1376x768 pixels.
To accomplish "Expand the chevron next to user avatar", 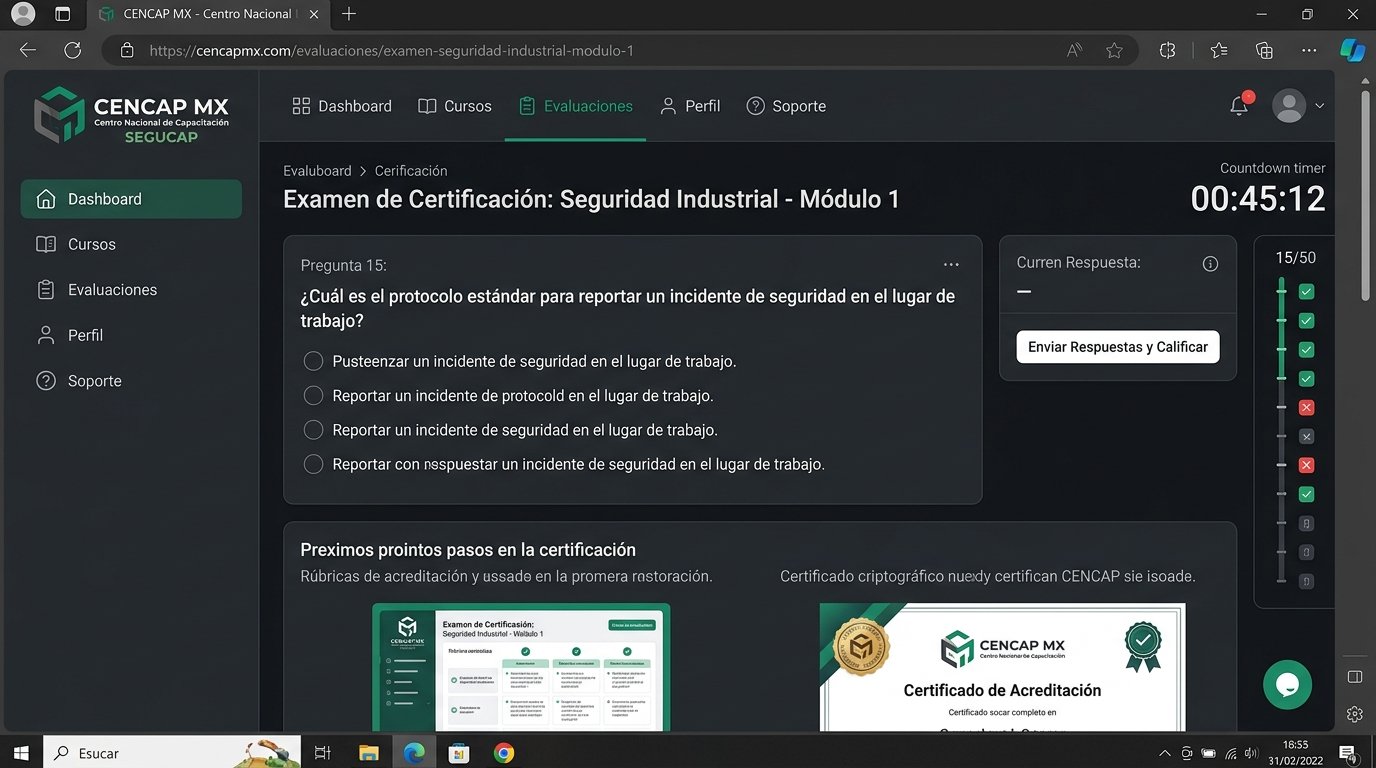I will pos(1320,106).
